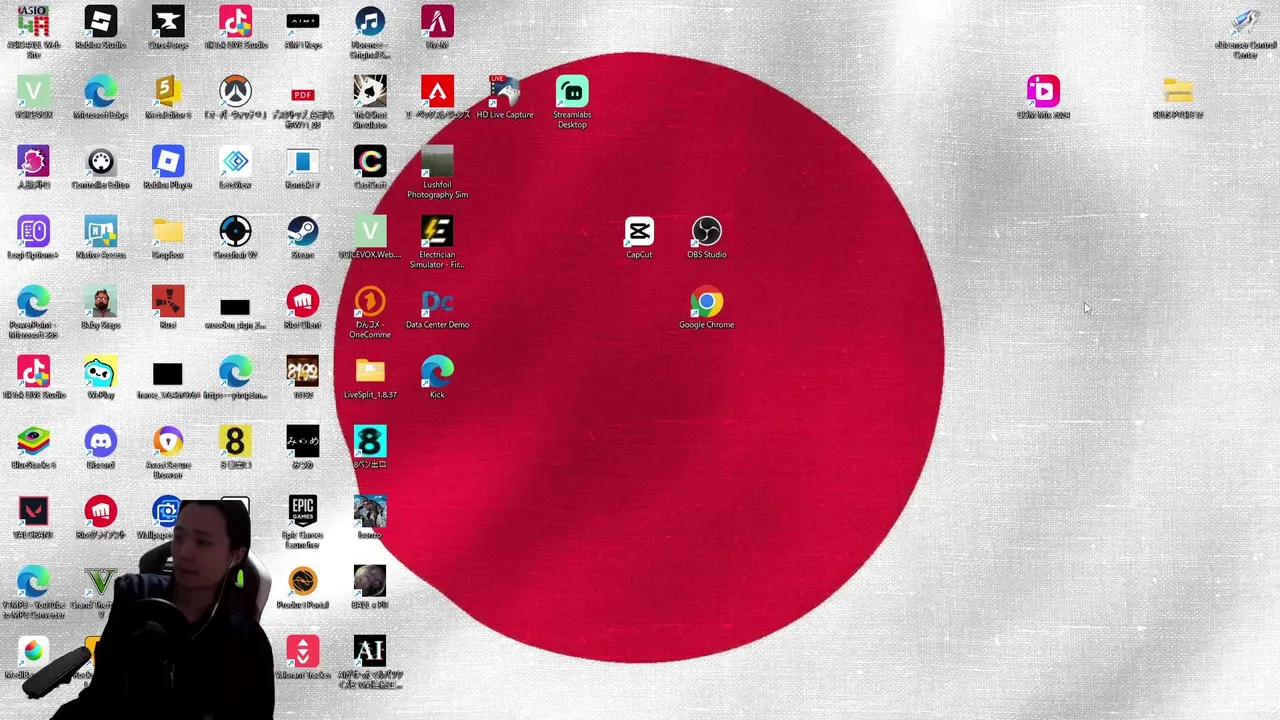Viewport: 1280px width, 720px height.
Task: Open Discord from the desktop
Action: (x=100, y=442)
